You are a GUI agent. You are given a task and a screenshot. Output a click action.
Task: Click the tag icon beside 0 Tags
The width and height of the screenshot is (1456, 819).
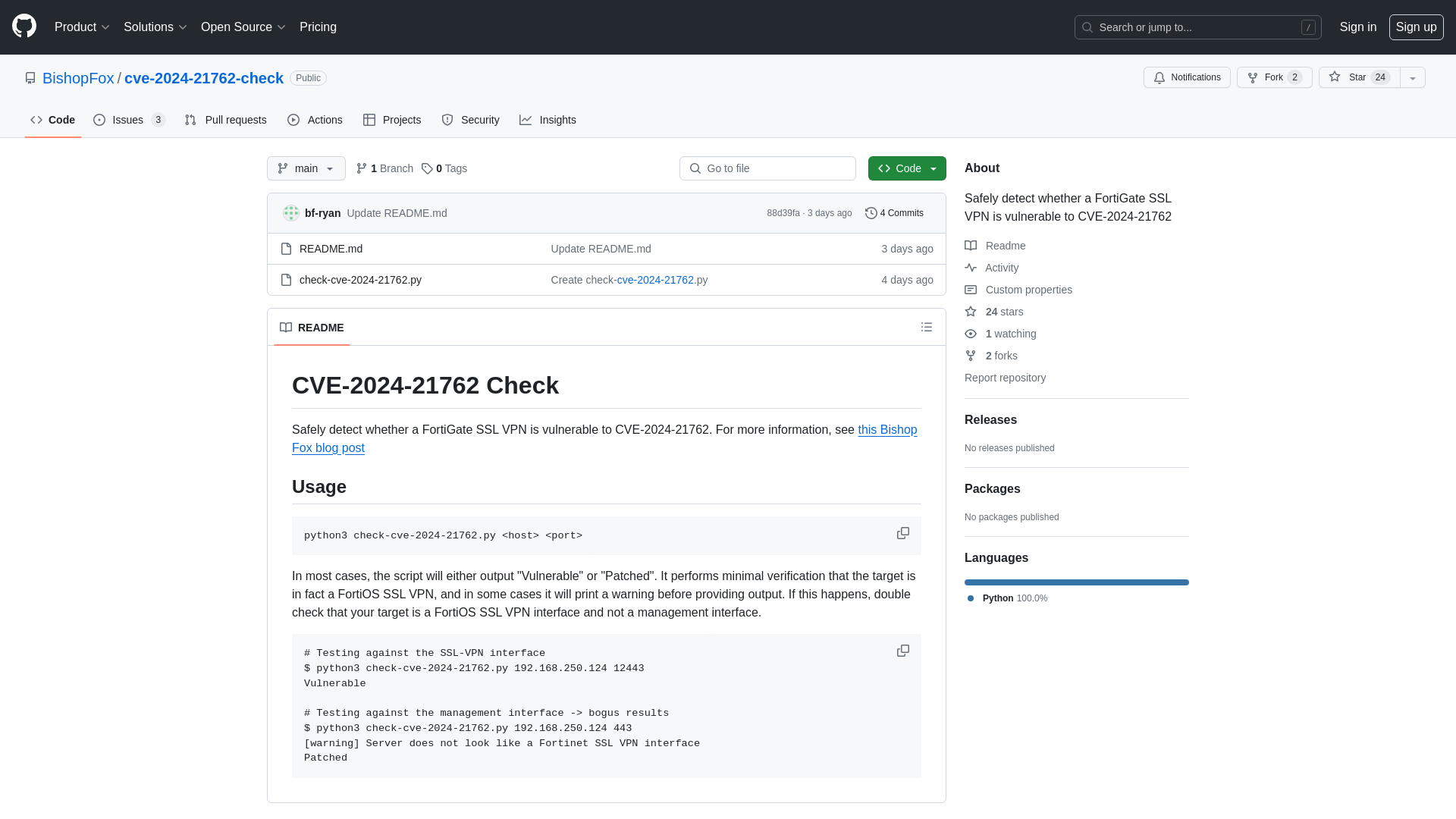427,168
